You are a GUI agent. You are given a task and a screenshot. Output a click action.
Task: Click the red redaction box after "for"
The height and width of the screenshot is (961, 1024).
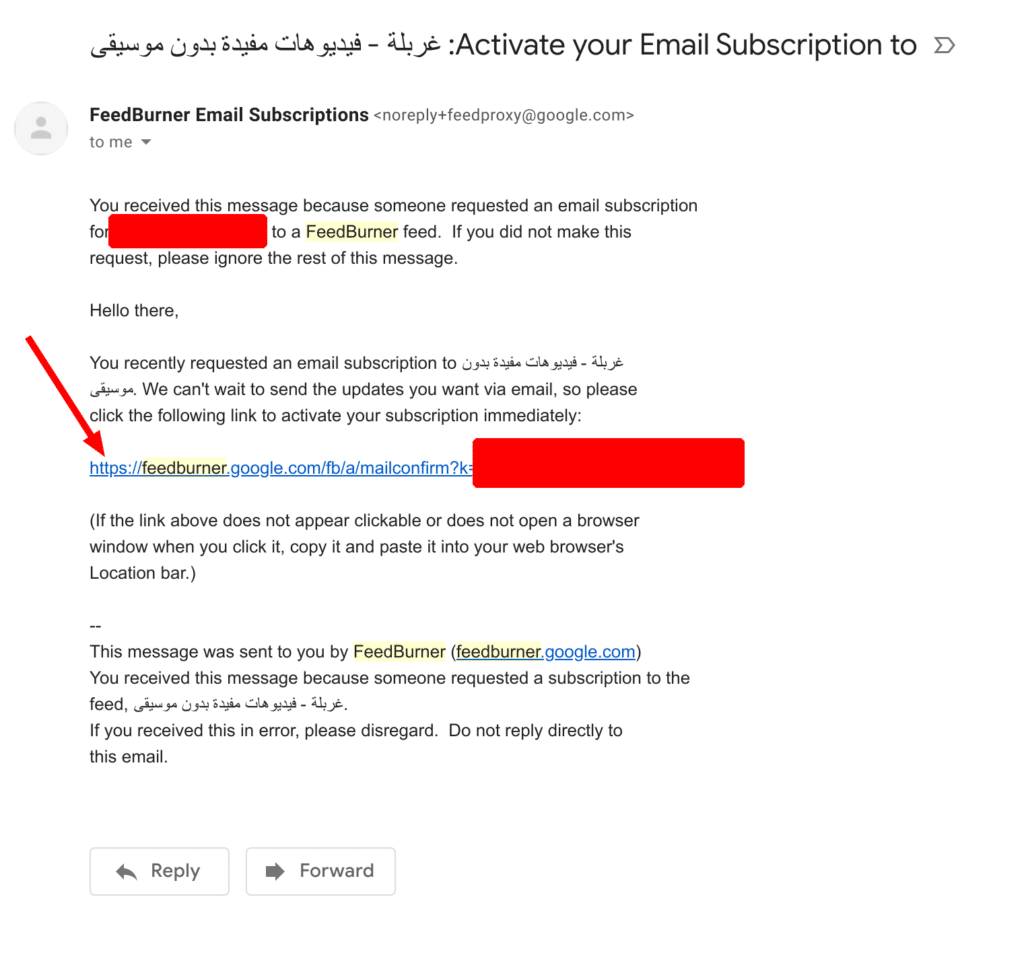click(x=188, y=232)
